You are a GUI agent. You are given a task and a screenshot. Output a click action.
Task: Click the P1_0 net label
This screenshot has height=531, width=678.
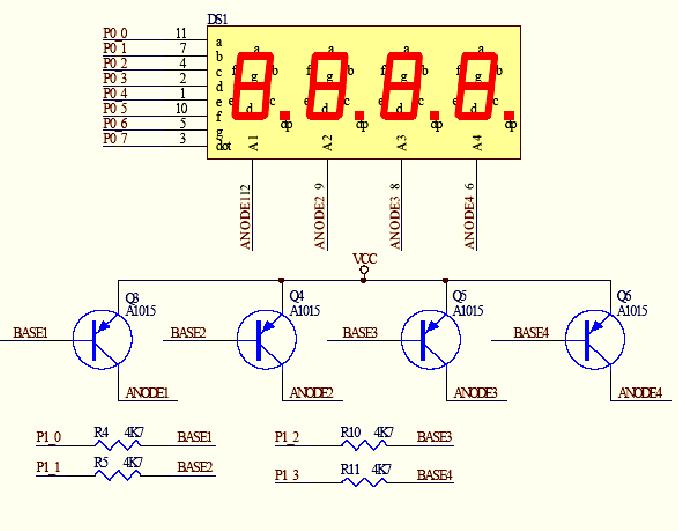[x=48, y=437]
